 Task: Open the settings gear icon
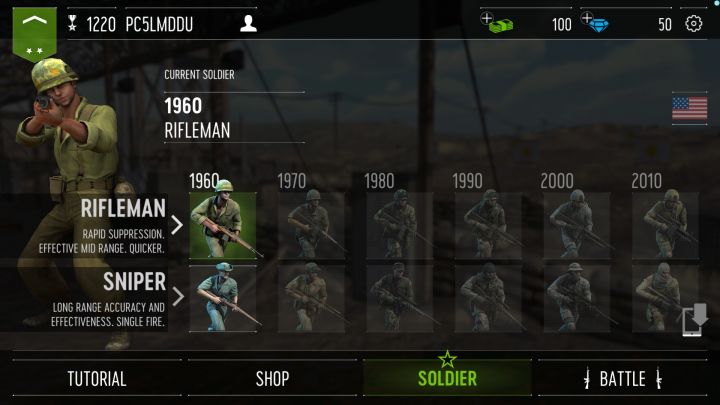pos(693,23)
